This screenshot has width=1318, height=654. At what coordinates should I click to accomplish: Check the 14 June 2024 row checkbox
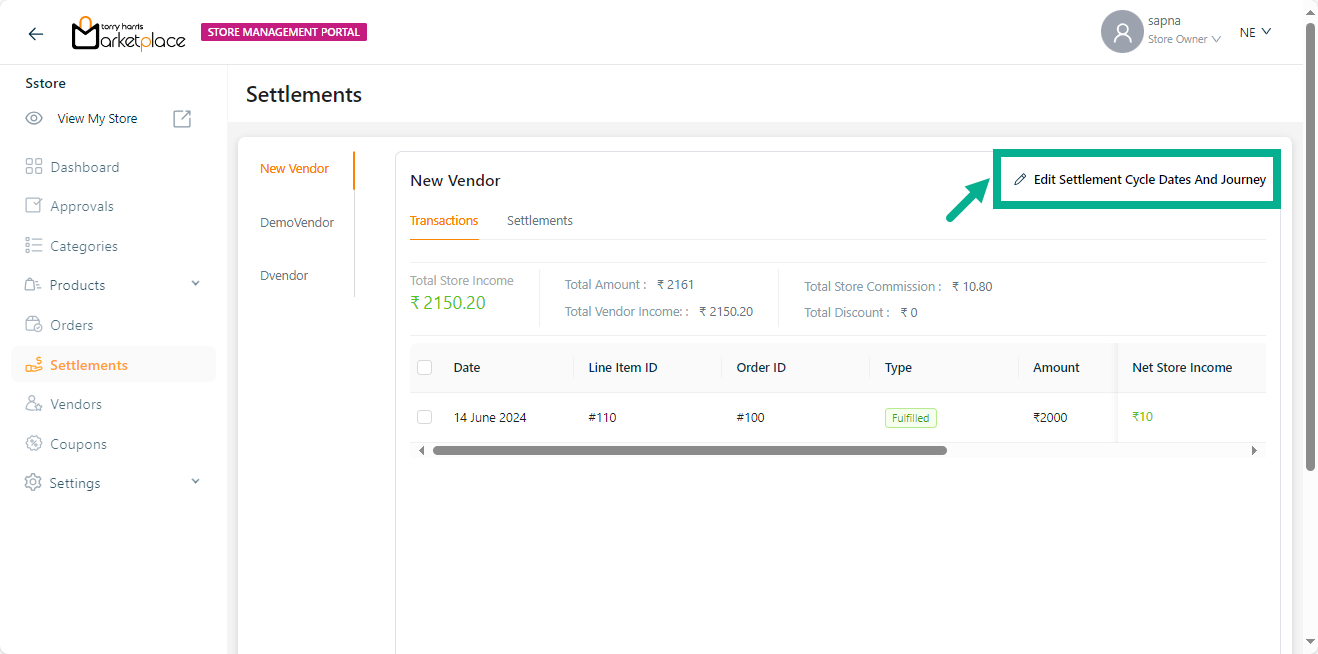click(425, 417)
